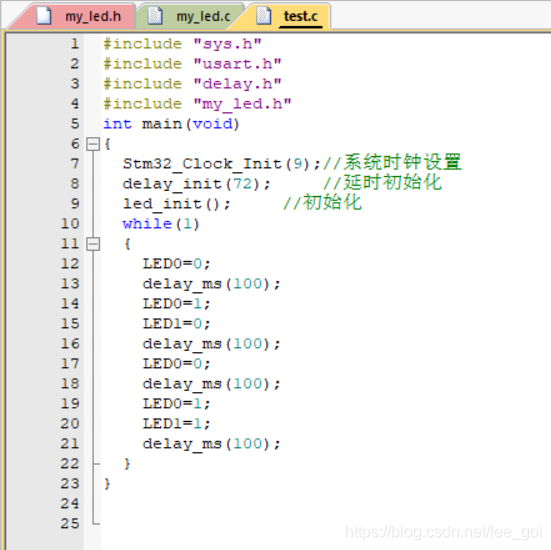Viewport: 551px width, 550px height.
Task: Click the while(1) keyword line
Action: pos(161,224)
